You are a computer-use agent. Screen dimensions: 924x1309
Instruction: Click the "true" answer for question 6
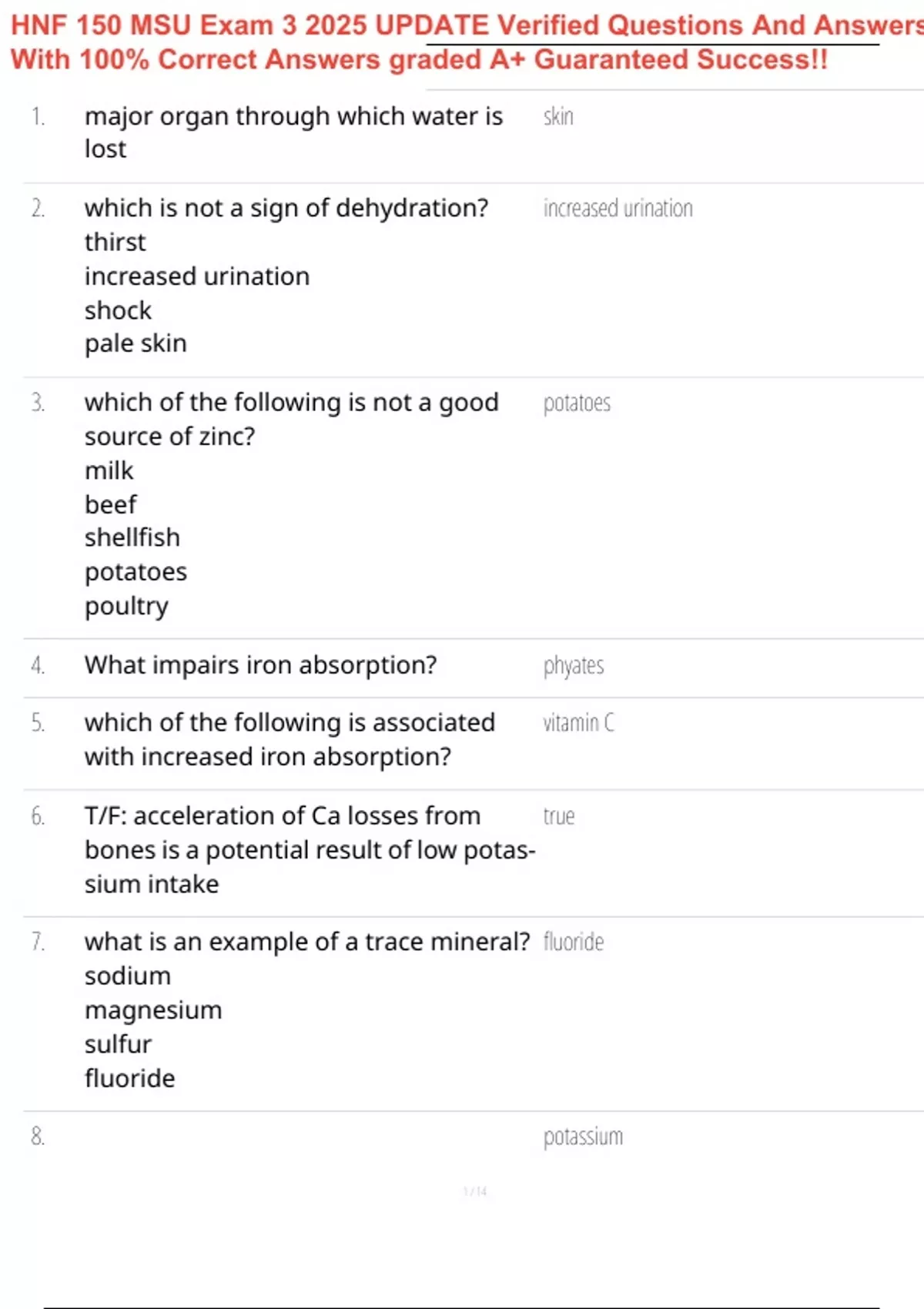pos(559,816)
